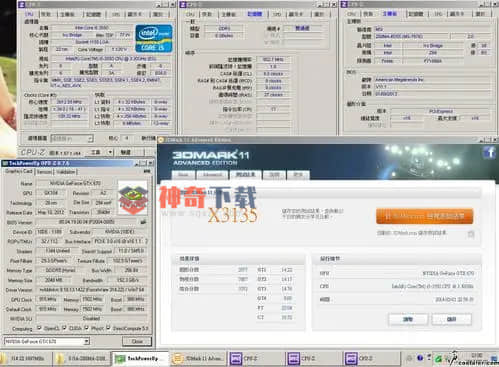This screenshot has height=367, width=499.
Task: Click the NVIDIA GeForce GTX 670 GPU row in 3DMark
Action: pyautogui.click(x=396, y=273)
